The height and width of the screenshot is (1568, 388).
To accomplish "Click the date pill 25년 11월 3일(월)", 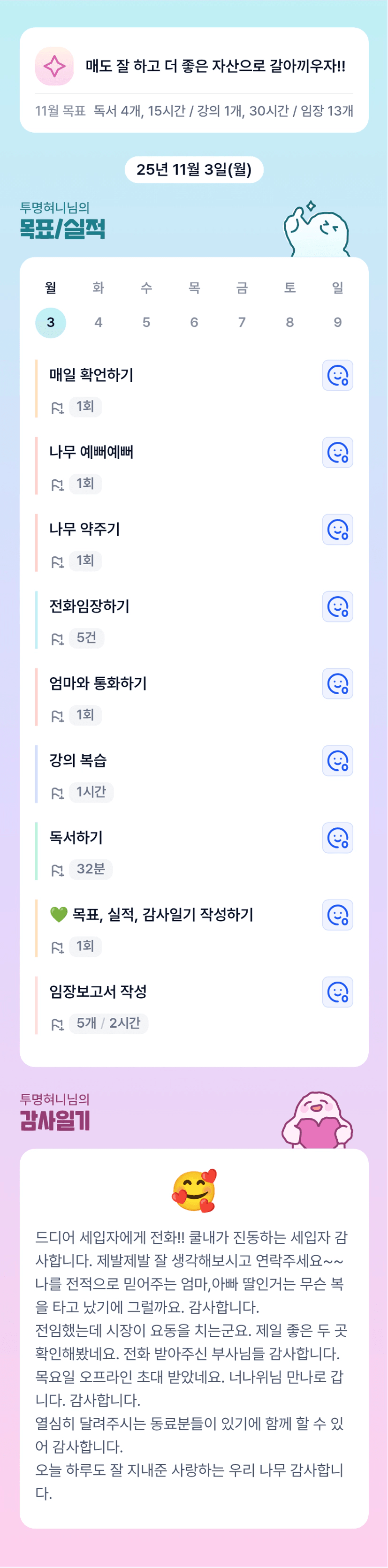I will [194, 169].
